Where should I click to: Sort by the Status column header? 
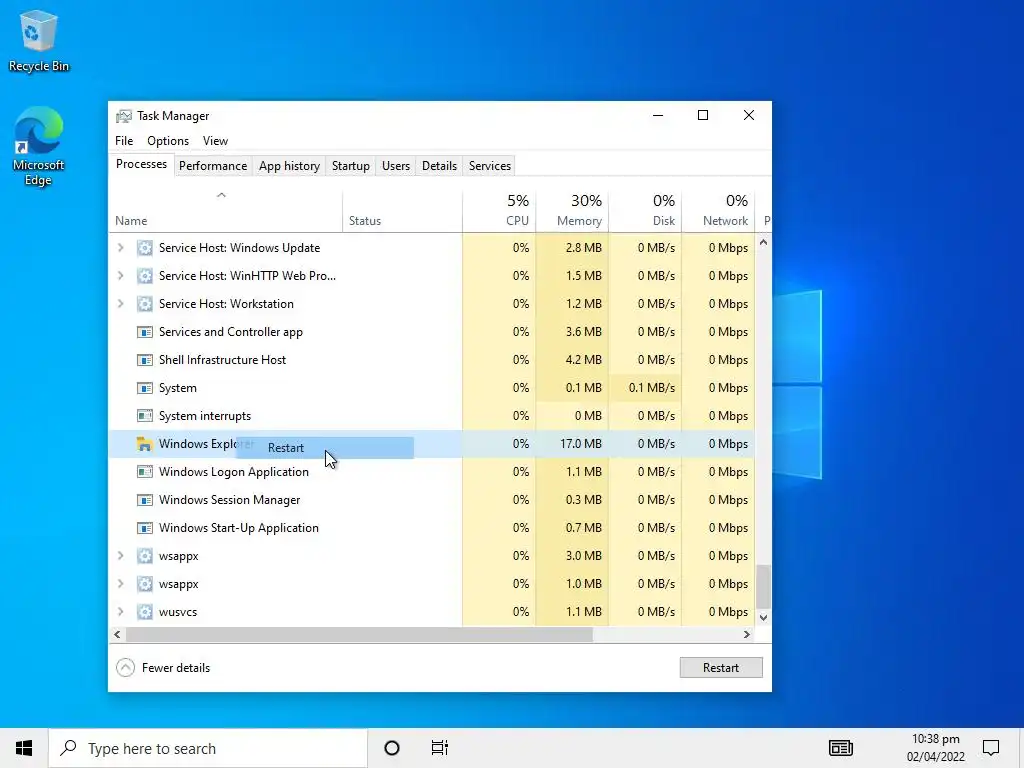(x=402, y=211)
